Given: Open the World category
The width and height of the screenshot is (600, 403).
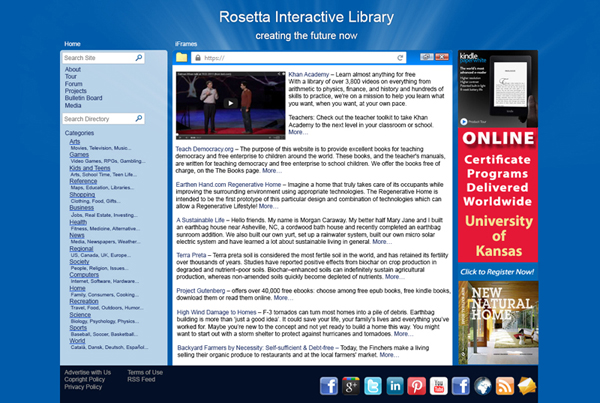Looking at the screenshot, I should [77, 341].
